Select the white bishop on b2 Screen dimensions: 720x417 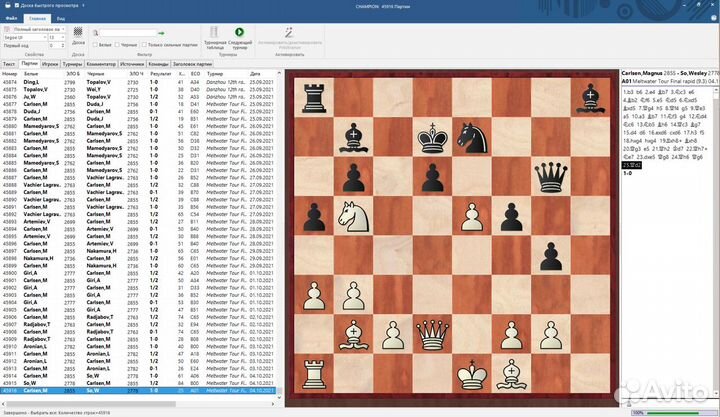pyautogui.click(x=354, y=335)
